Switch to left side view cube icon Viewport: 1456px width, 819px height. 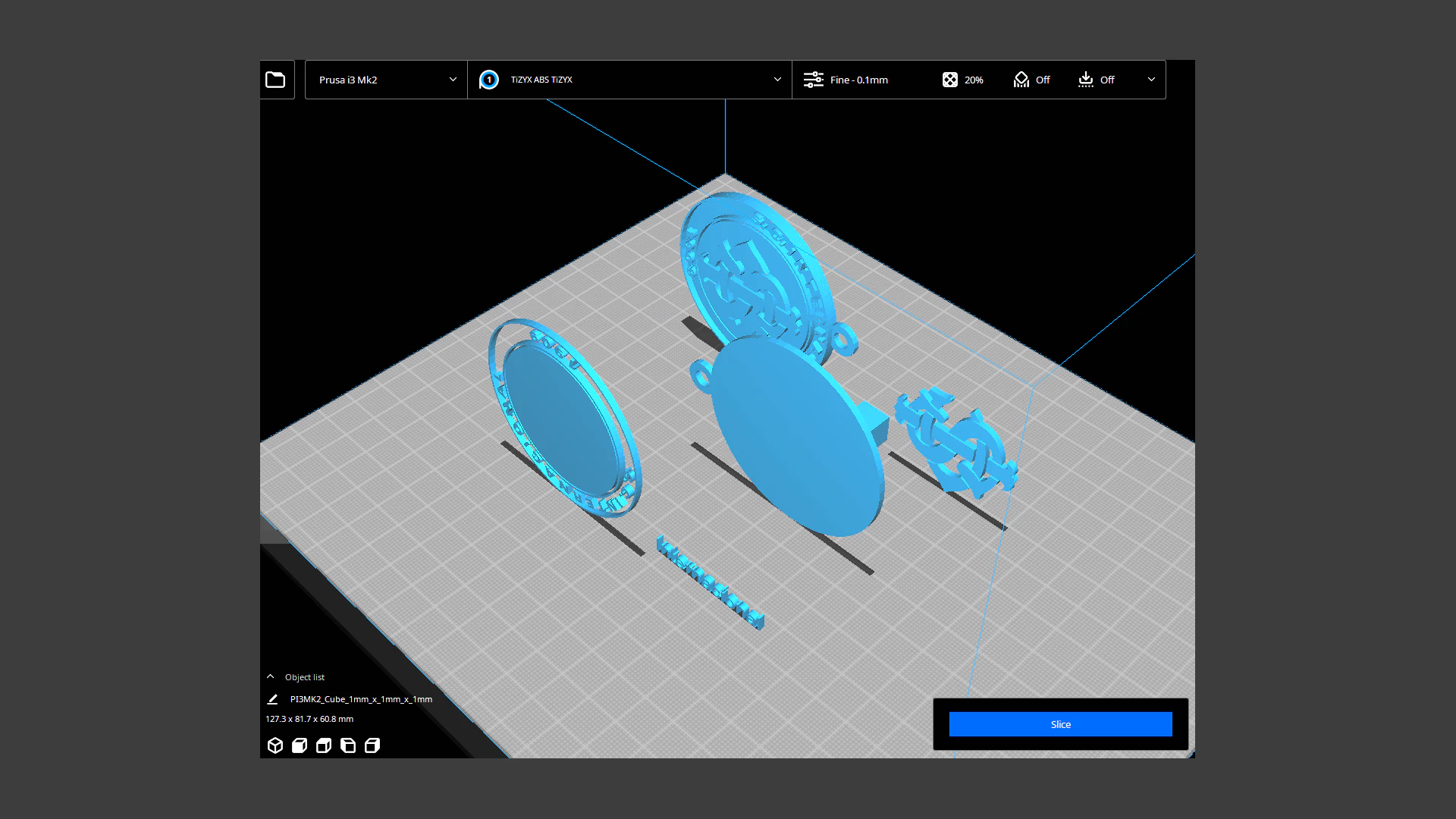348,745
